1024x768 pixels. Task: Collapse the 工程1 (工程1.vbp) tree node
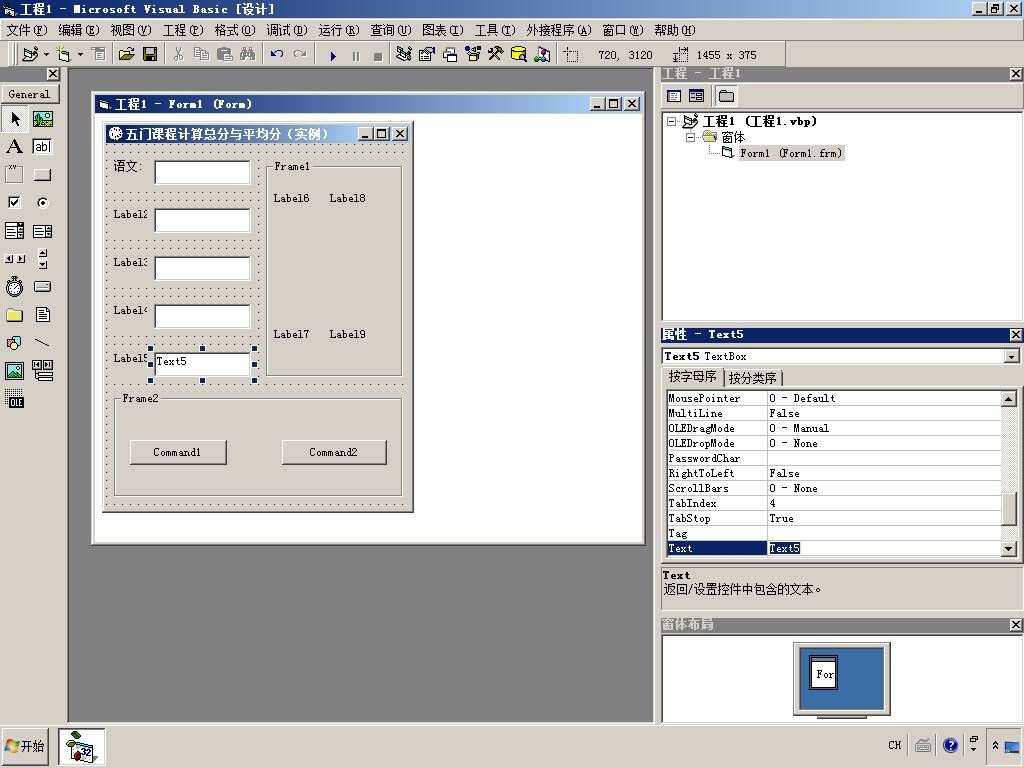pyautogui.click(x=671, y=121)
